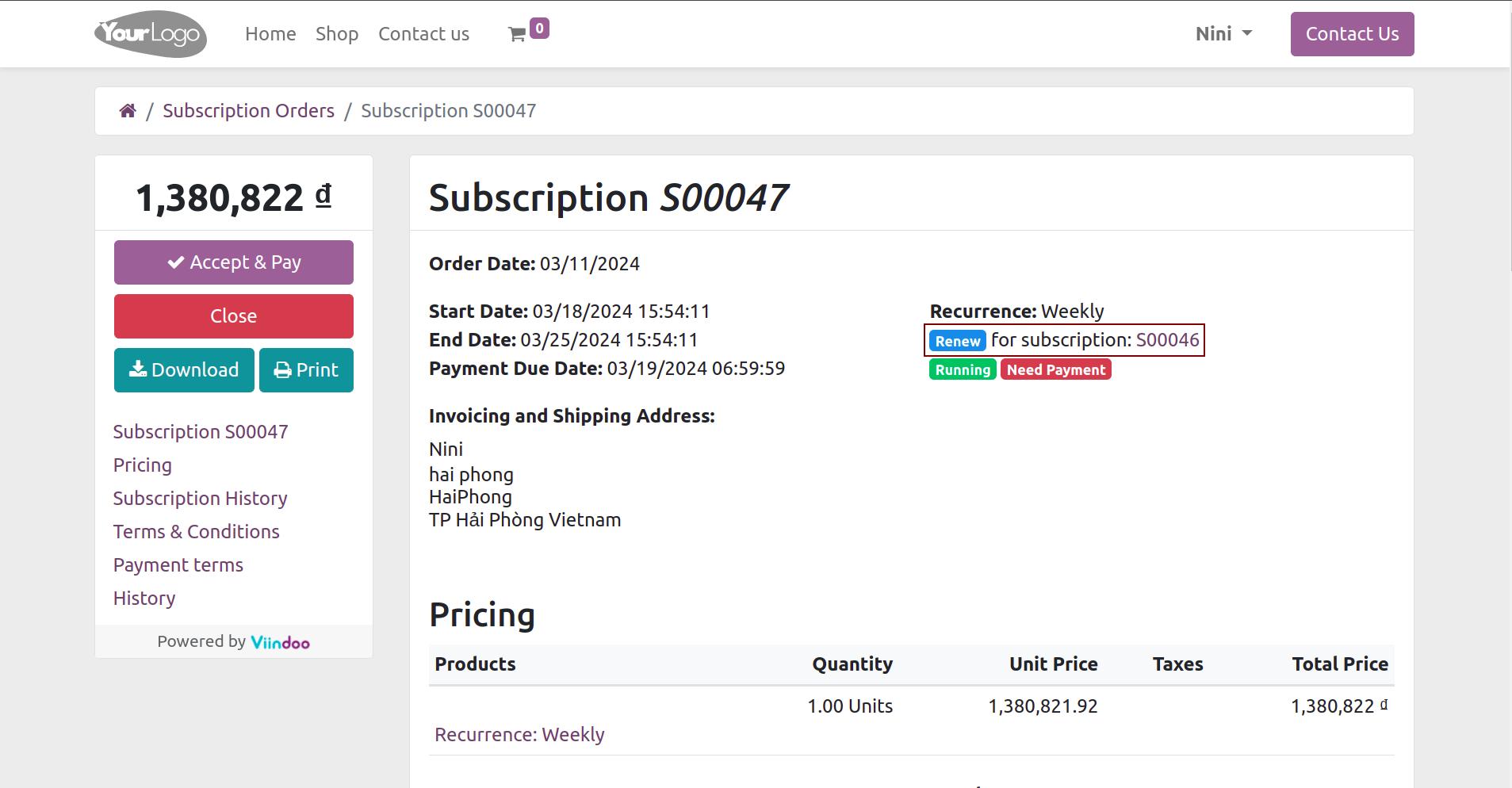The width and height of the screenshot is (1512, 788).
Task: Open History sidebar link
Action: (144, 599)
